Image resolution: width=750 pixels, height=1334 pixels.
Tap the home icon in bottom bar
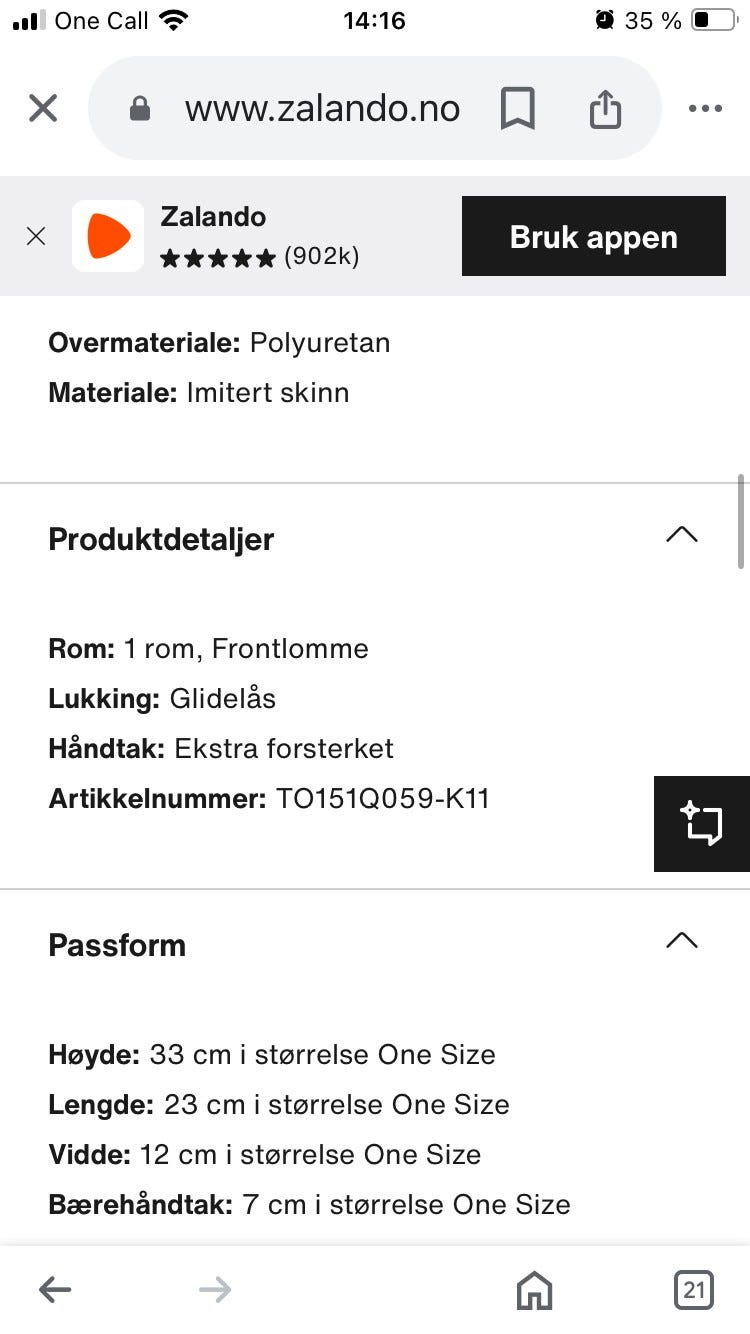(x=534, y=1290)
